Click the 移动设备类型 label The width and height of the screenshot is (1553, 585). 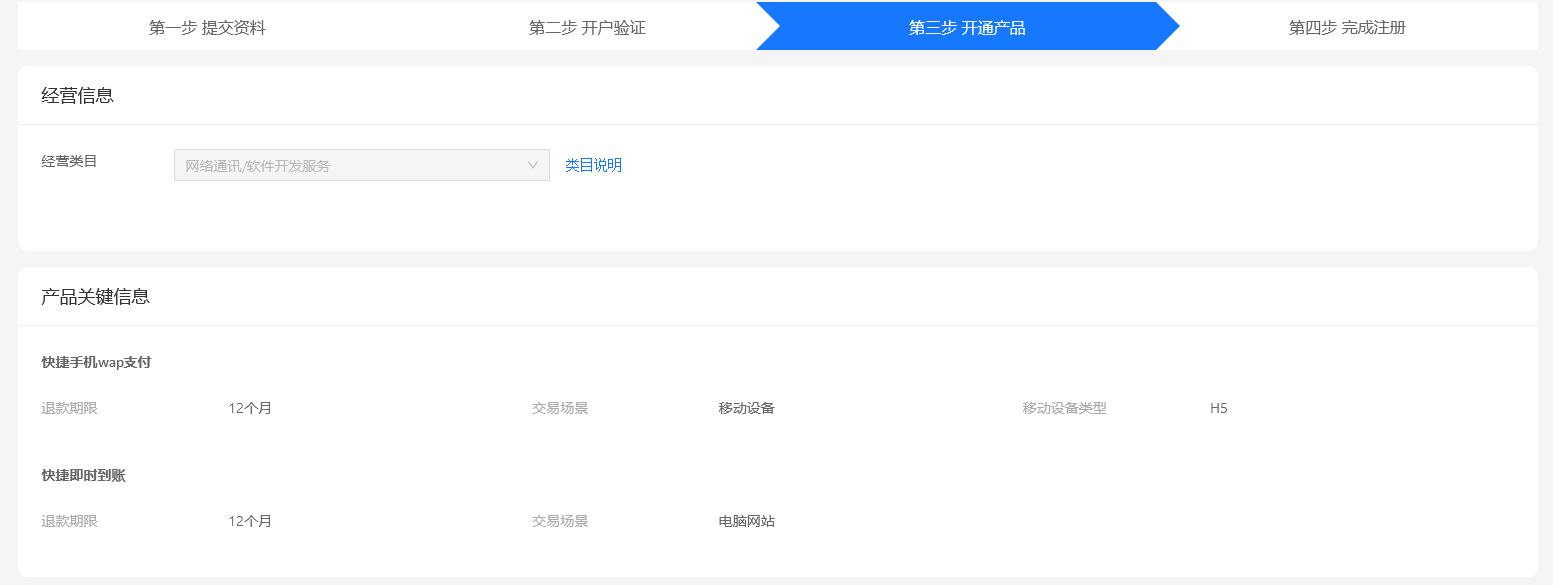[1064, 408]
